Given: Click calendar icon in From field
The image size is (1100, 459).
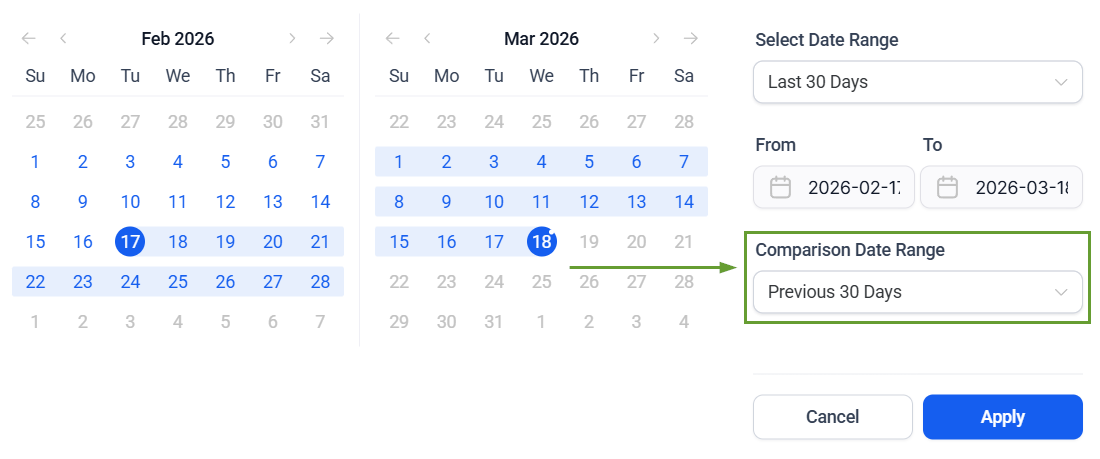Looking at the screenshot, I should pyautogui.click(x=781, y=187).
